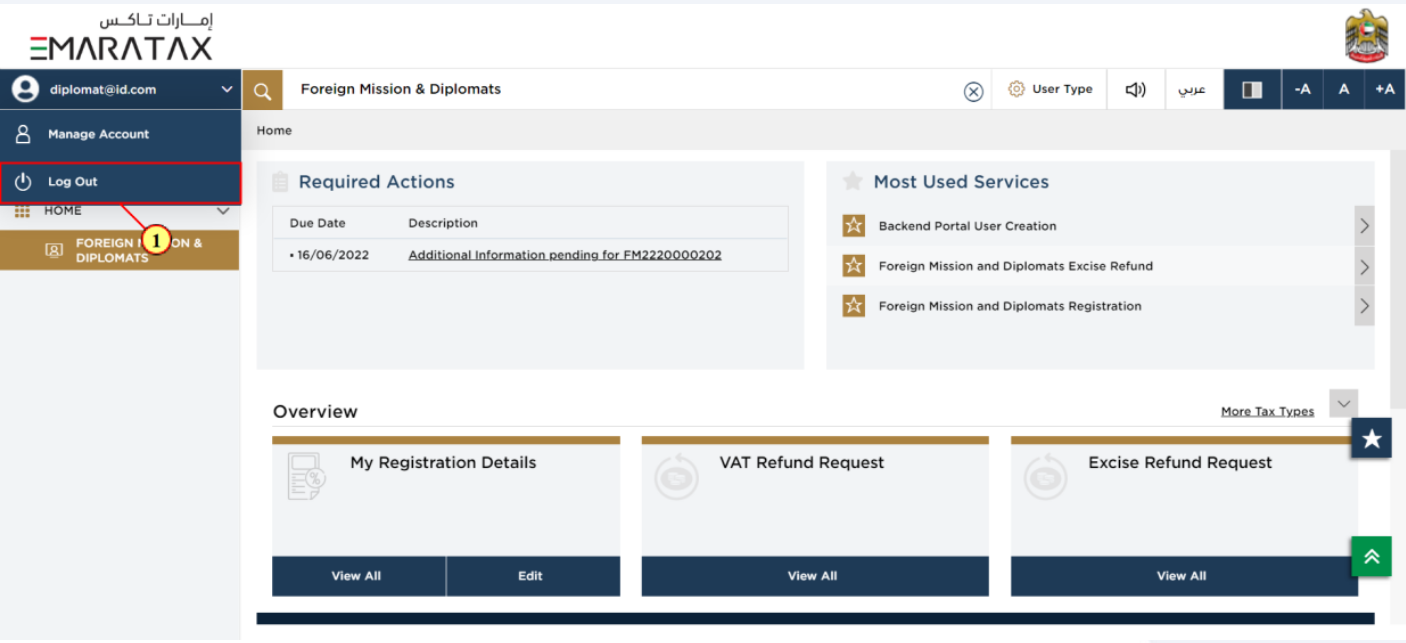This screenshot has height=643, width=1406.
Task: Click due date 16/06/2022 cell
Action: point(333,255)
